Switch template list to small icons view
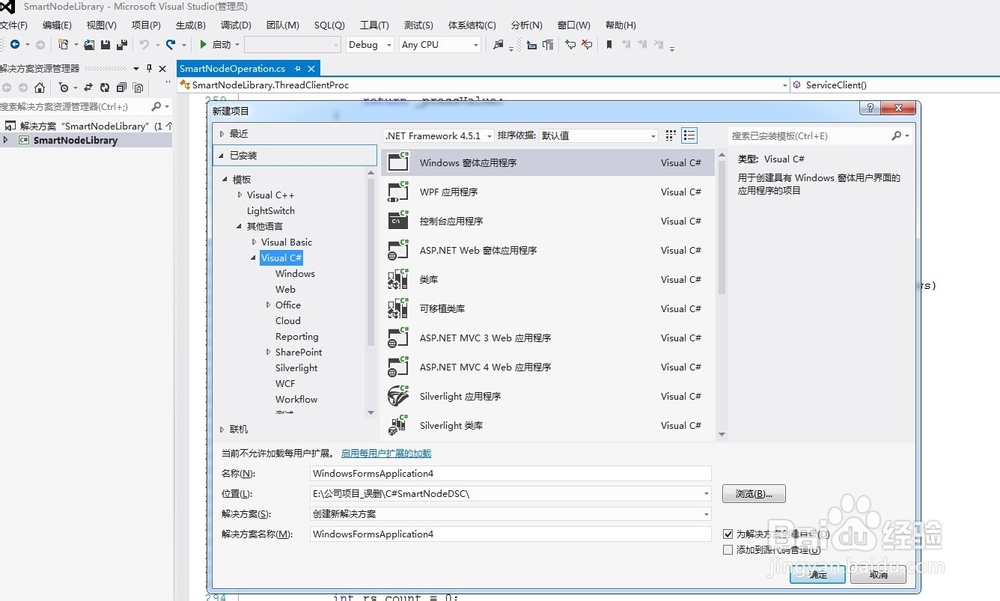This screenshot has width=1000, height=601. [670, 135]
